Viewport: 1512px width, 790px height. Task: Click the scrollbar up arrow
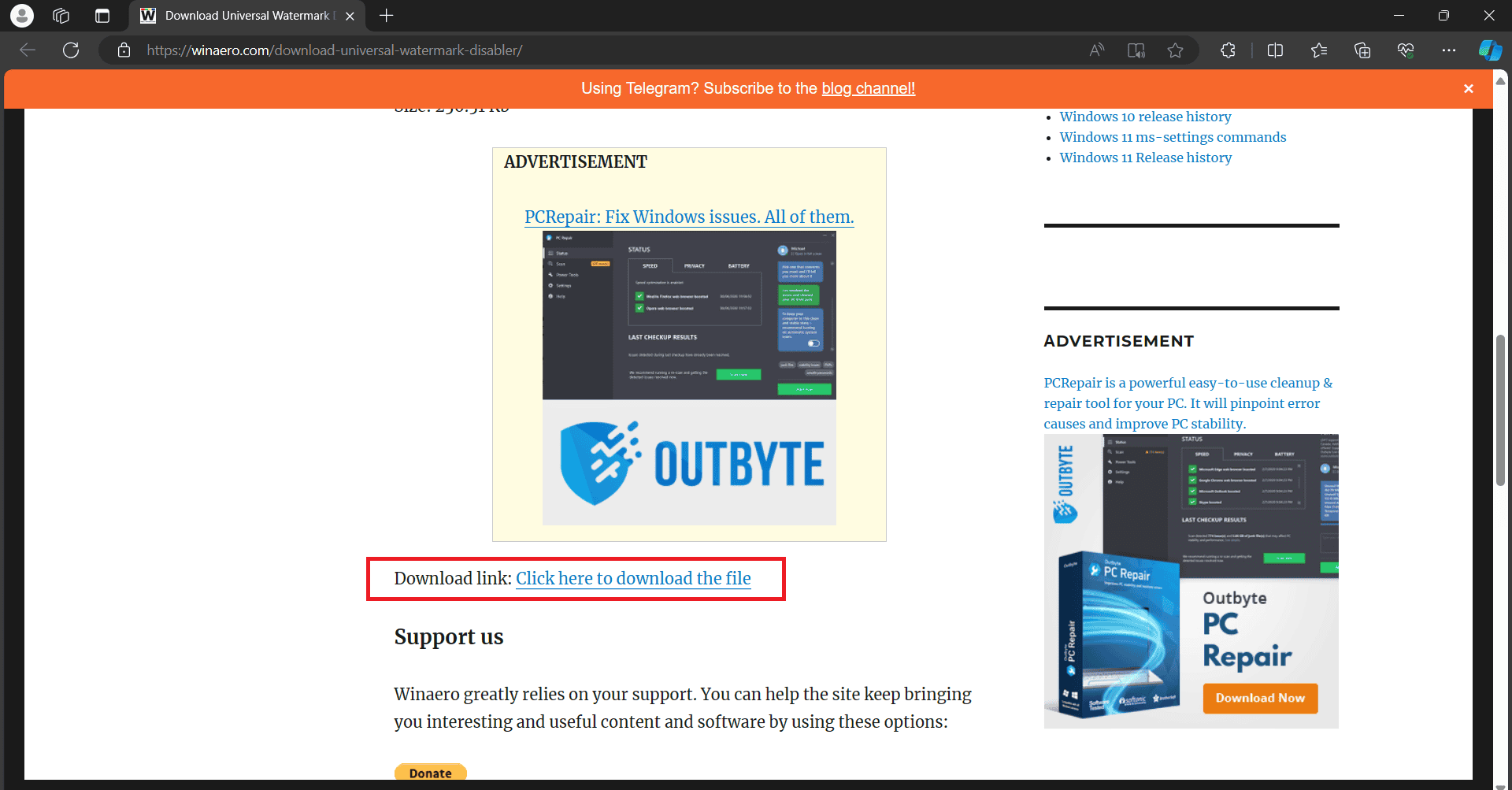coord(1501,80)
